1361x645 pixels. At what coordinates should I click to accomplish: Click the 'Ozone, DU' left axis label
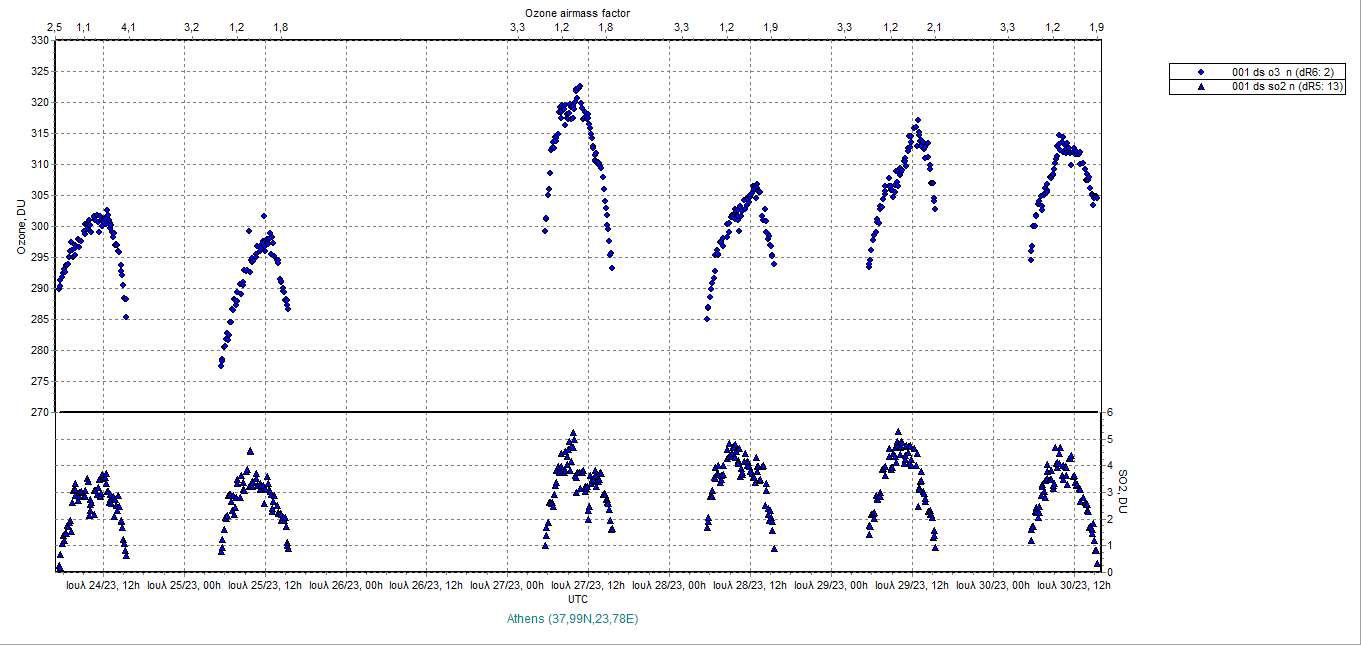pyautogui.click(x=20, y=227)
